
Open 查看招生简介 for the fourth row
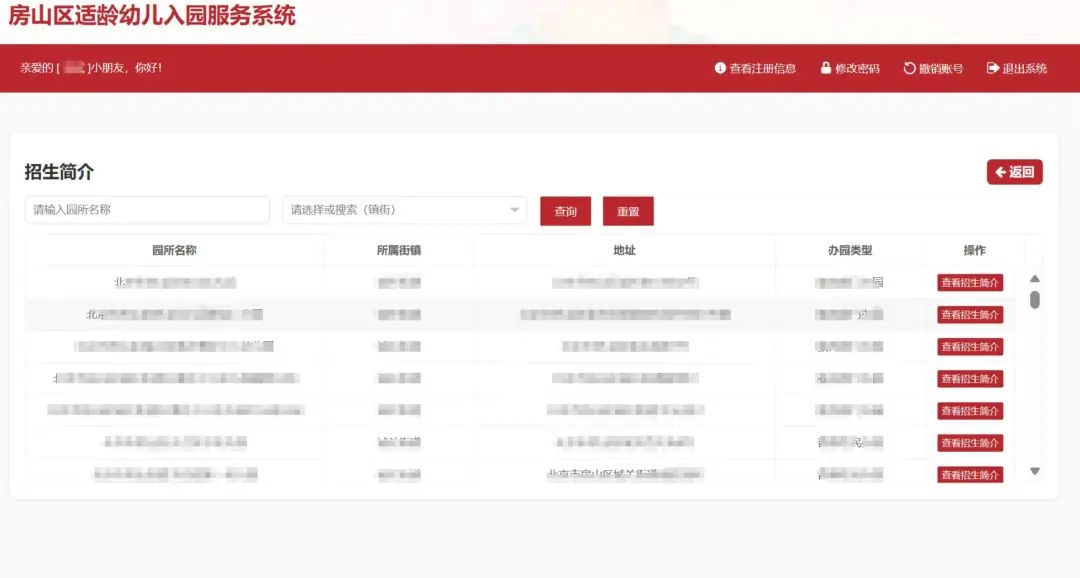[969, 379]
